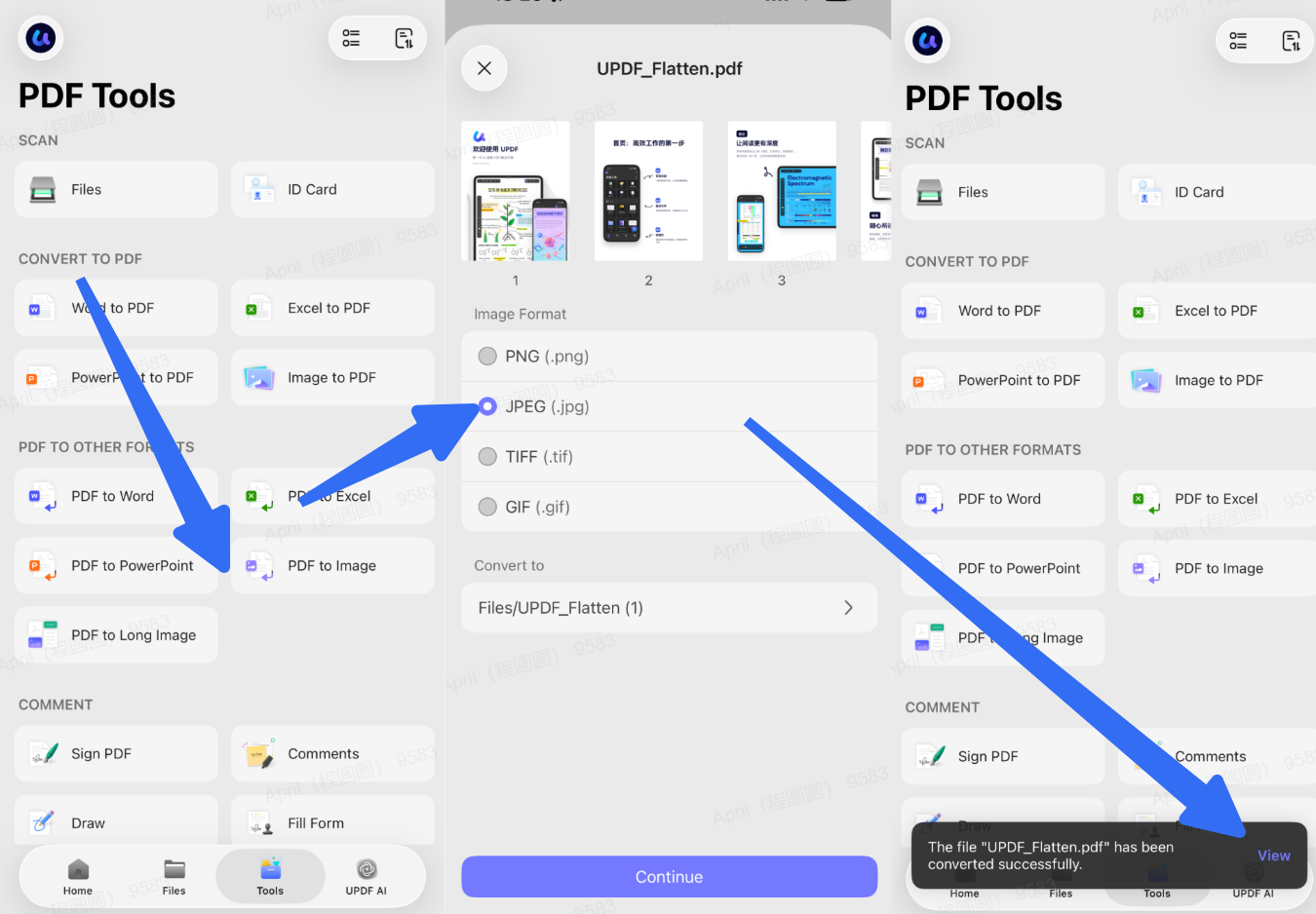Choose TIFF (.tif) image format
Screen dimensions: 1316x914
pyautogui.click(x=670, y=457)
